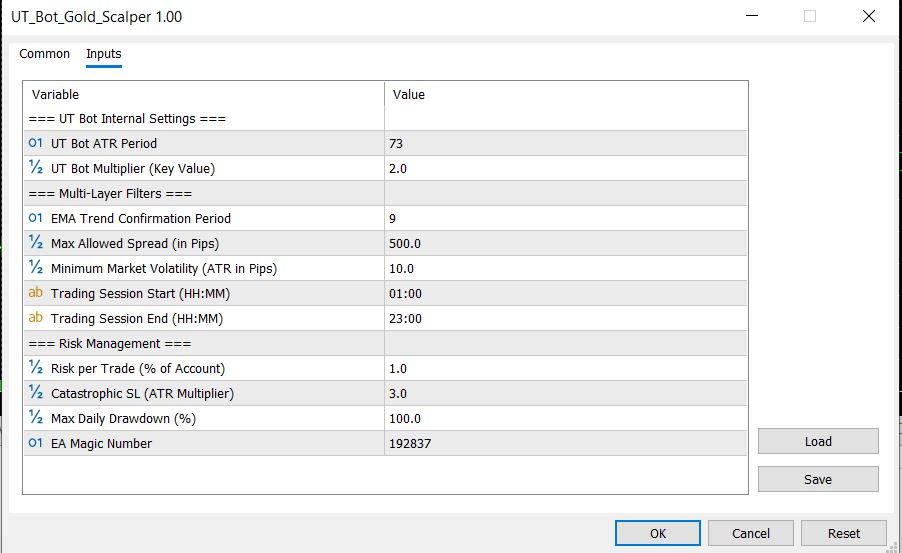Click the double icon for Max Allowed Spread
Image resolution: width=902 pixels, height=553 pixels.
click(x=36, y=242)
